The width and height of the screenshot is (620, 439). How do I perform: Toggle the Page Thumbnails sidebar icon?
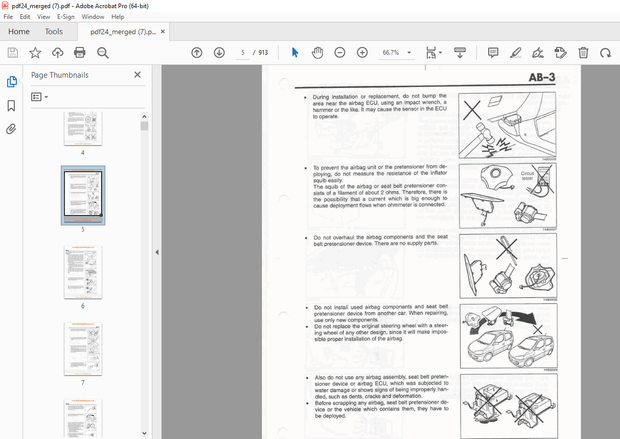point(12,82)
